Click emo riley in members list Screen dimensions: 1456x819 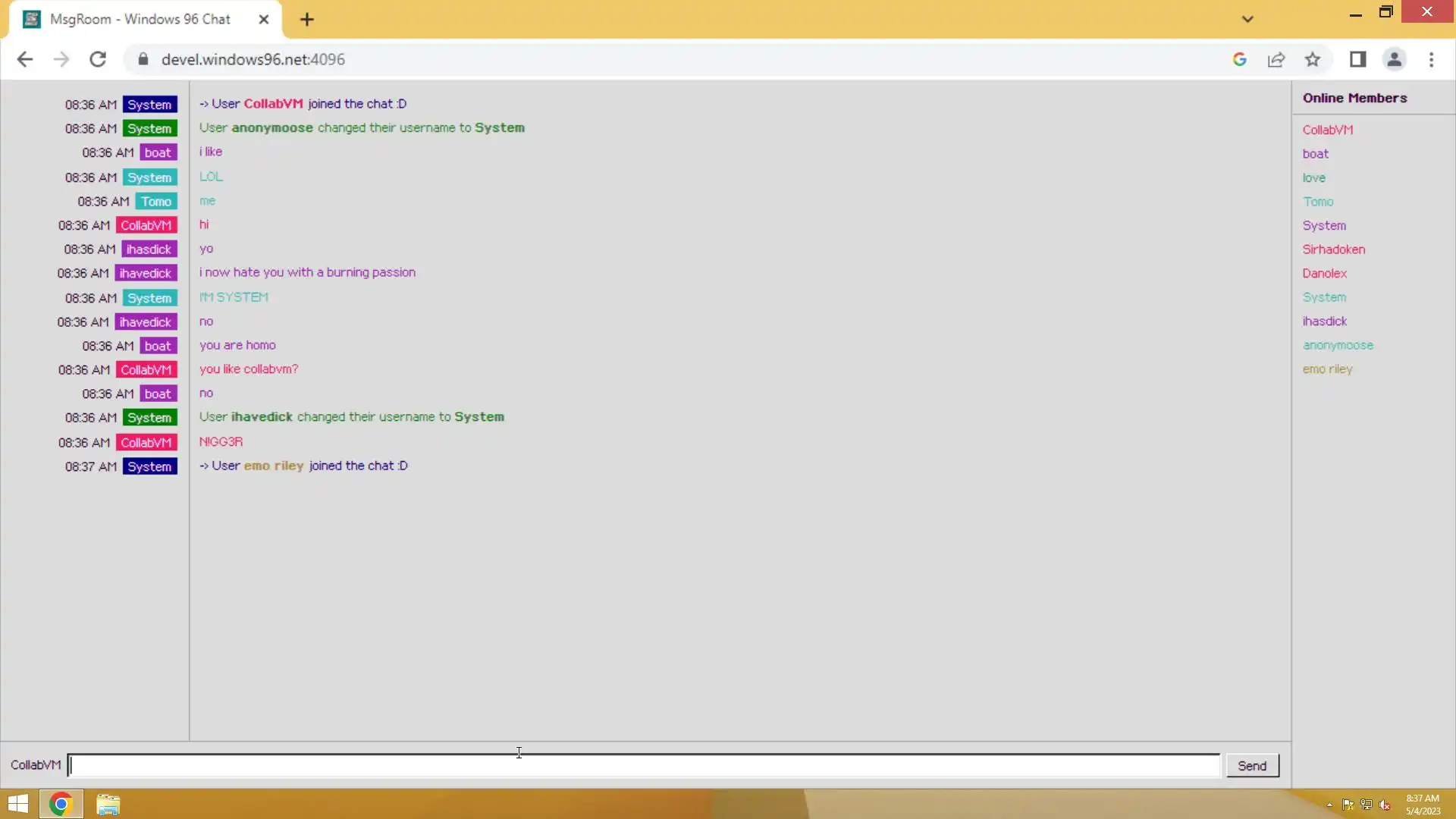coord(1327,369)
